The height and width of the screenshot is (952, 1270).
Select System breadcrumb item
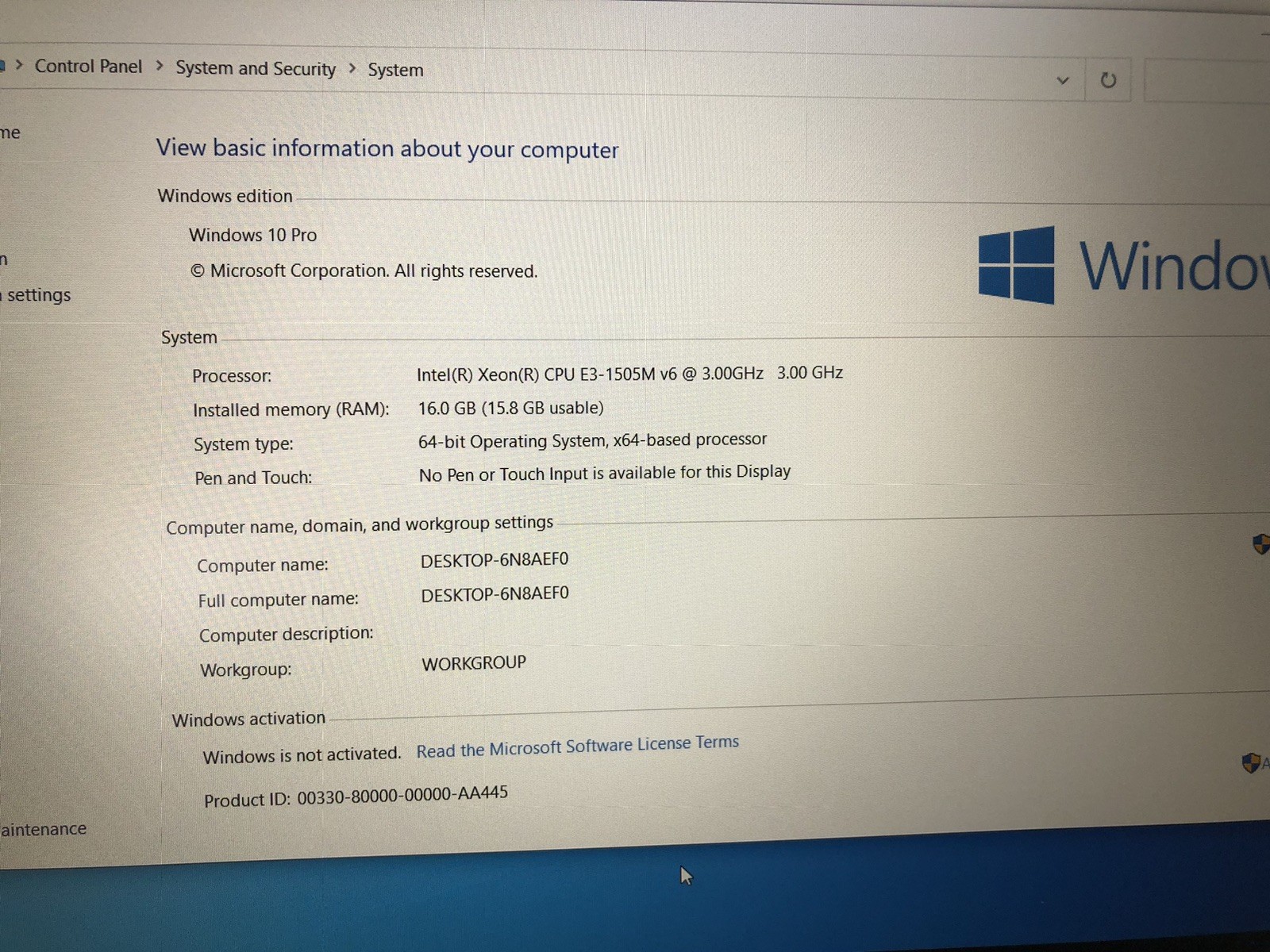(395, 70)
